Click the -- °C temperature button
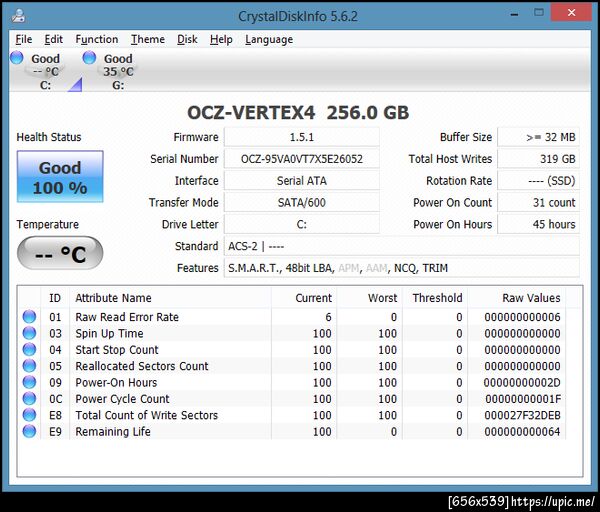The height and width of the screenshot is (512, 600). (x=60, y=253)
